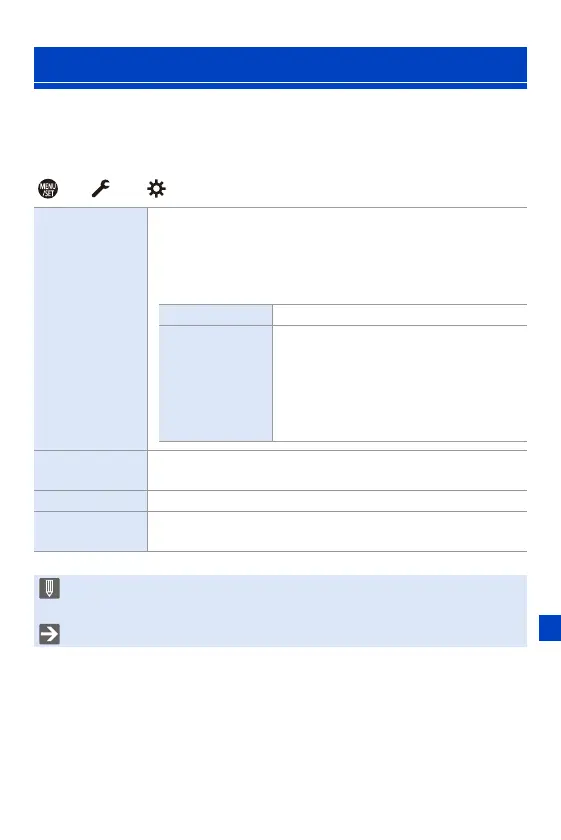This screenshot has width=561, height=840.
Task: Click the thin third row description cell
Action: tap(338, 501)
